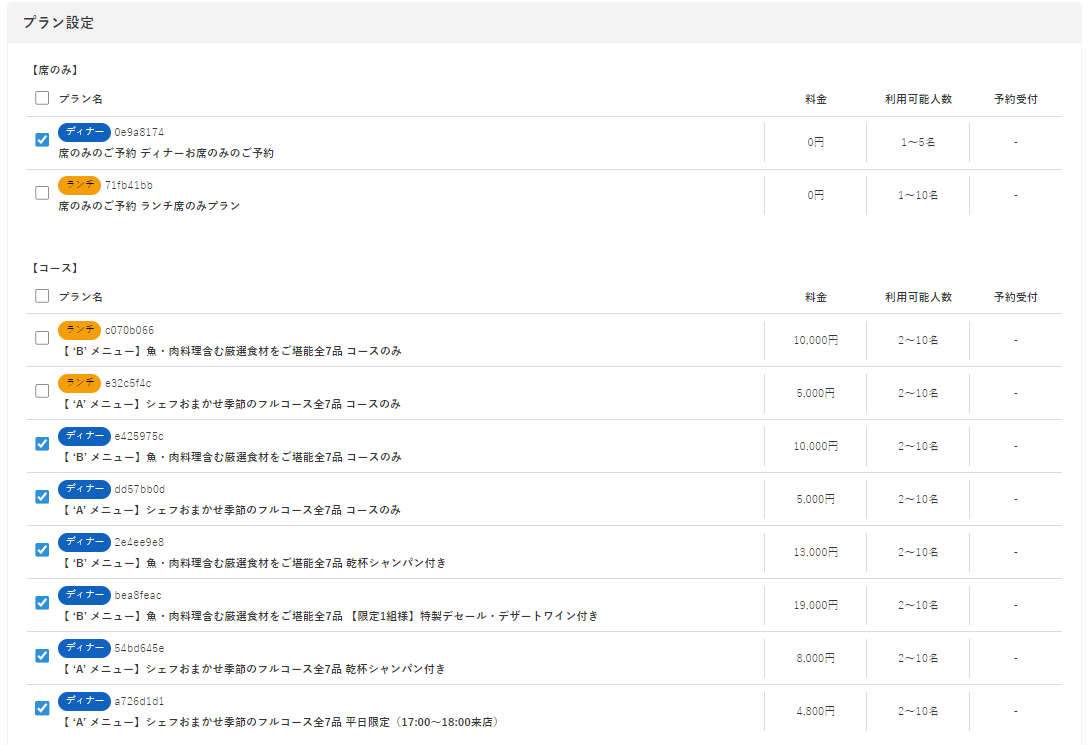Click 料金 column header in コース table
1092x745 pixels.
[815, 297]
